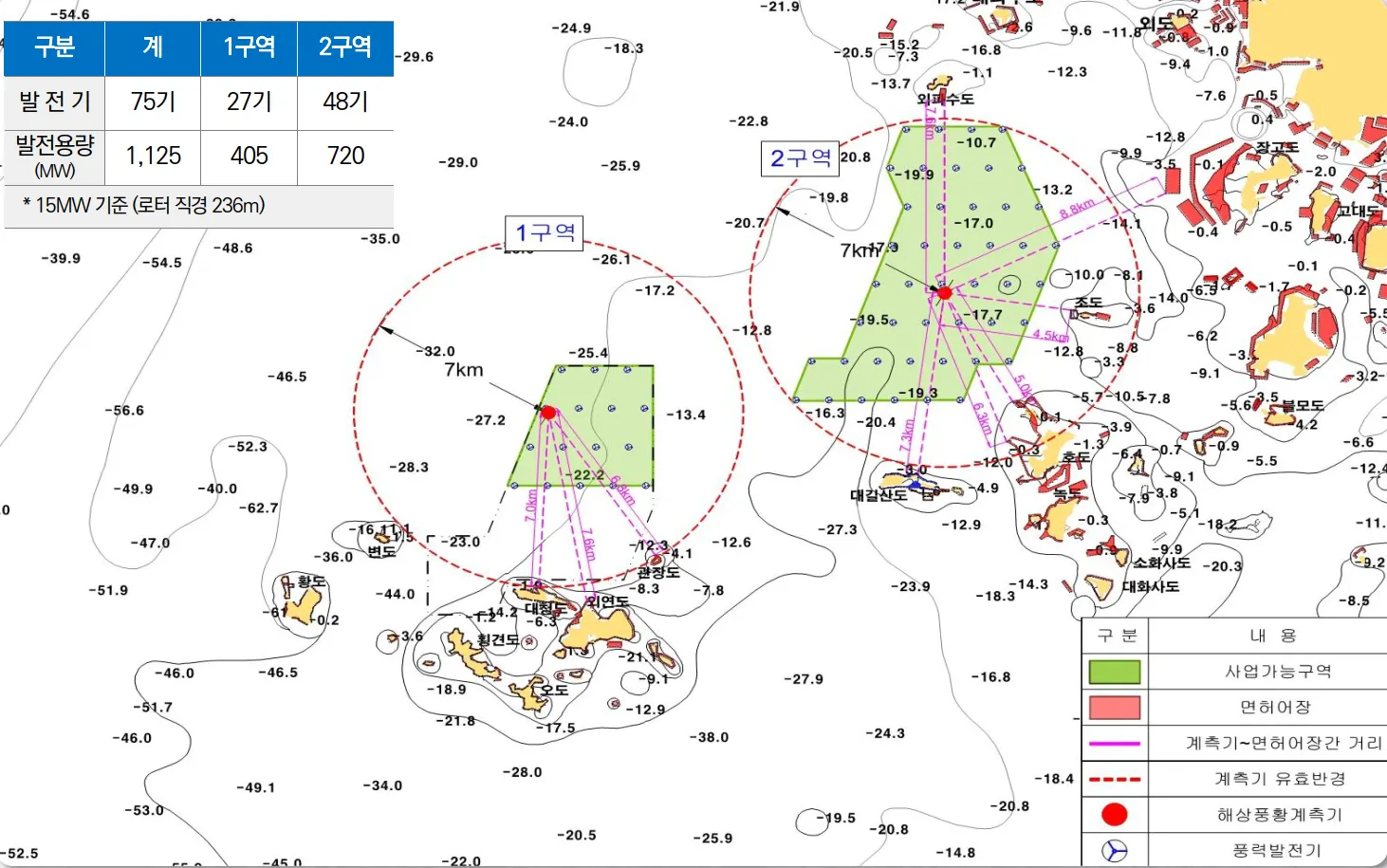Click the red measurement dot inside 2구역
This screenshot has height=868, width=1387.
click(x=944, y=292)
